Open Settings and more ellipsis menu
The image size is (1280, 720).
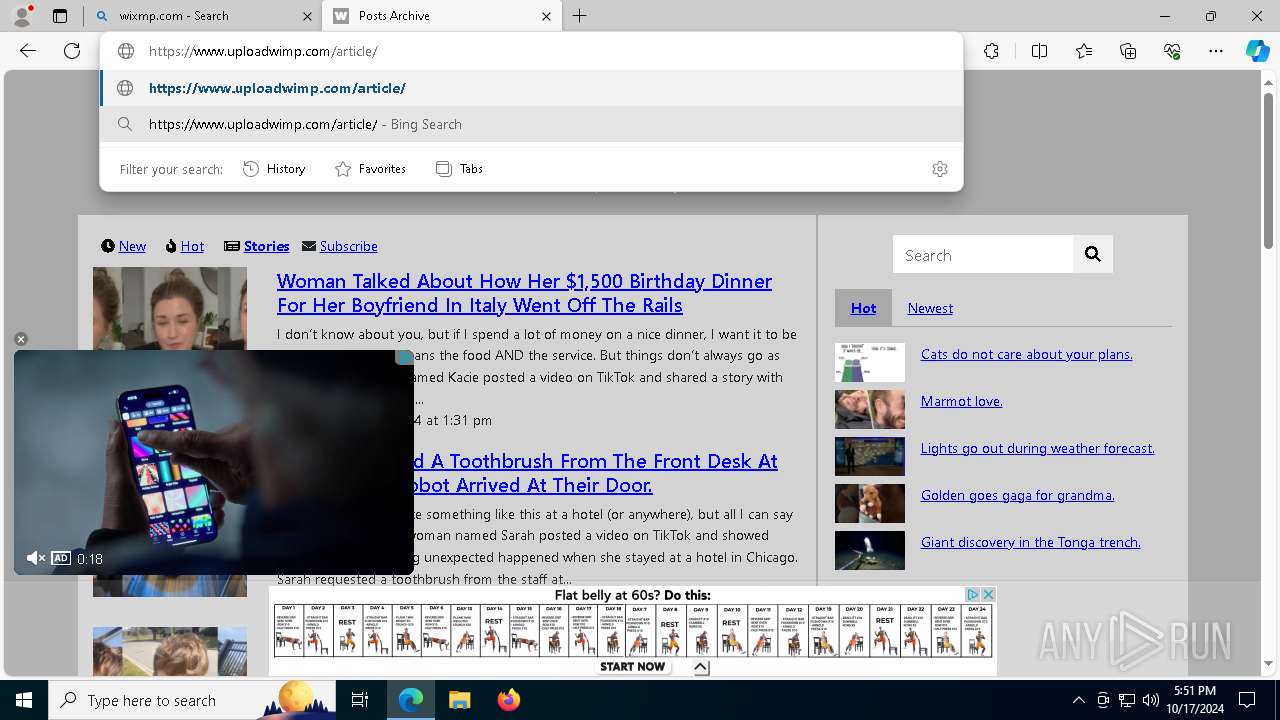(1216, 51)
